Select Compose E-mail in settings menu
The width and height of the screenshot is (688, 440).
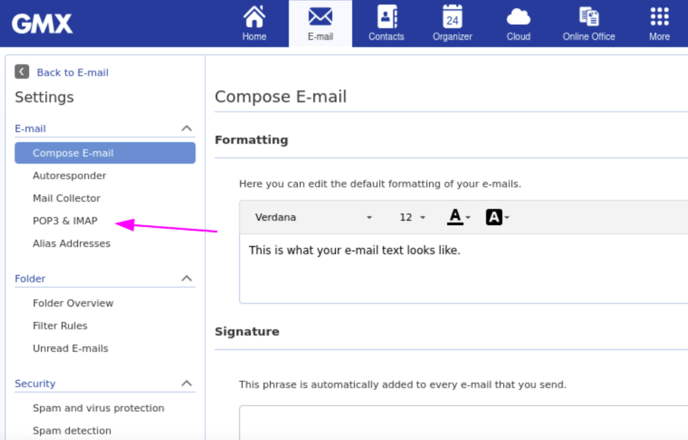(105, 153)
